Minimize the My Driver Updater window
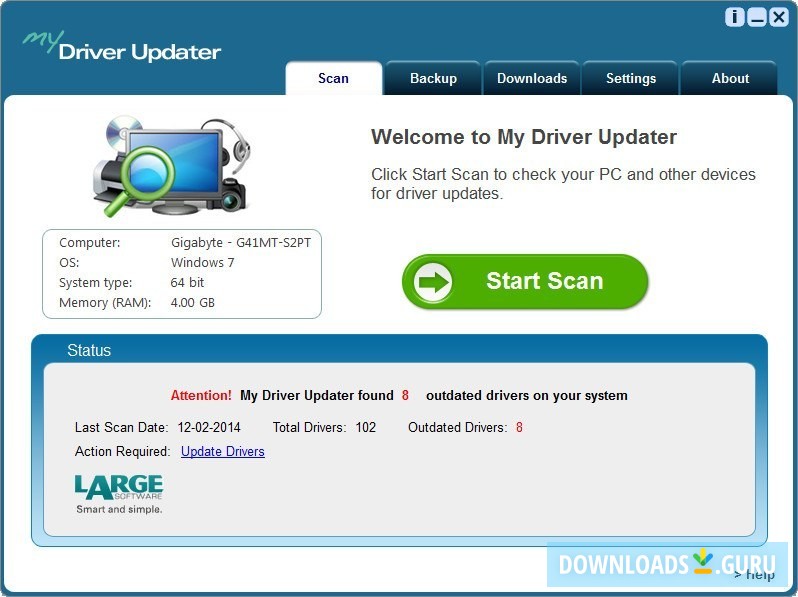This screenshot has width=798, height=597. tap(757, 17)
